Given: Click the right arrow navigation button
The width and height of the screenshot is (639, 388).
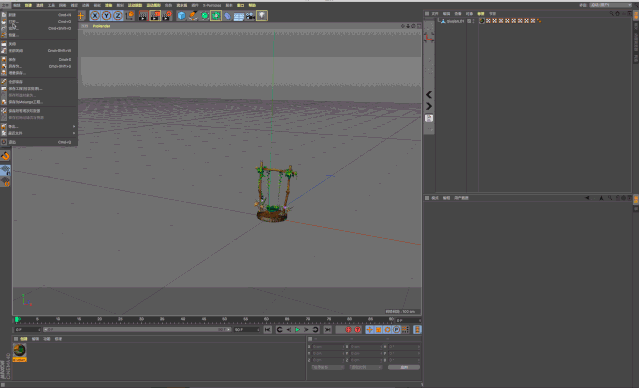Looking at the screenshot, I should tap(429, 106).
